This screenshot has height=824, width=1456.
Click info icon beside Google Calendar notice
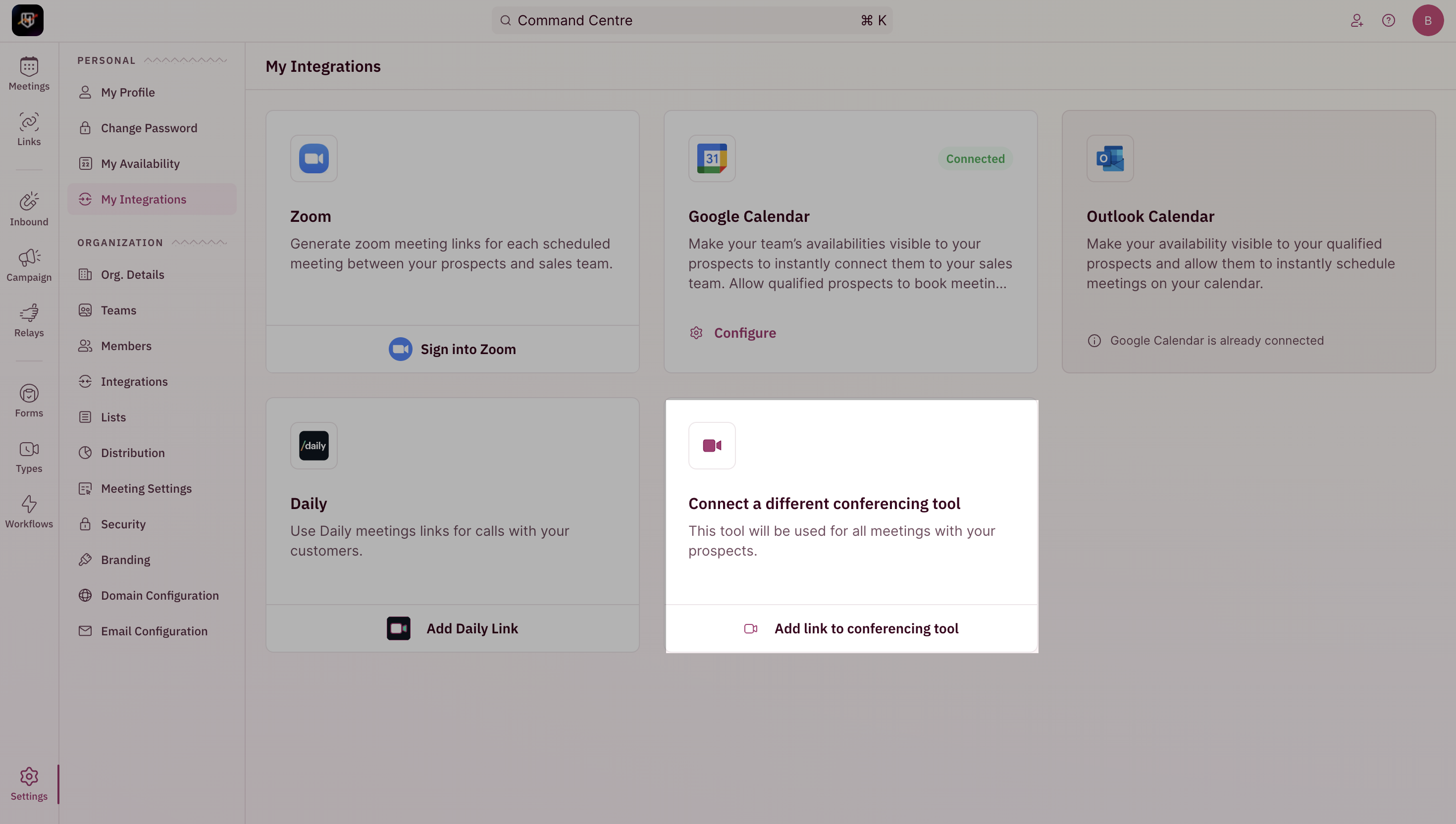1094,341
